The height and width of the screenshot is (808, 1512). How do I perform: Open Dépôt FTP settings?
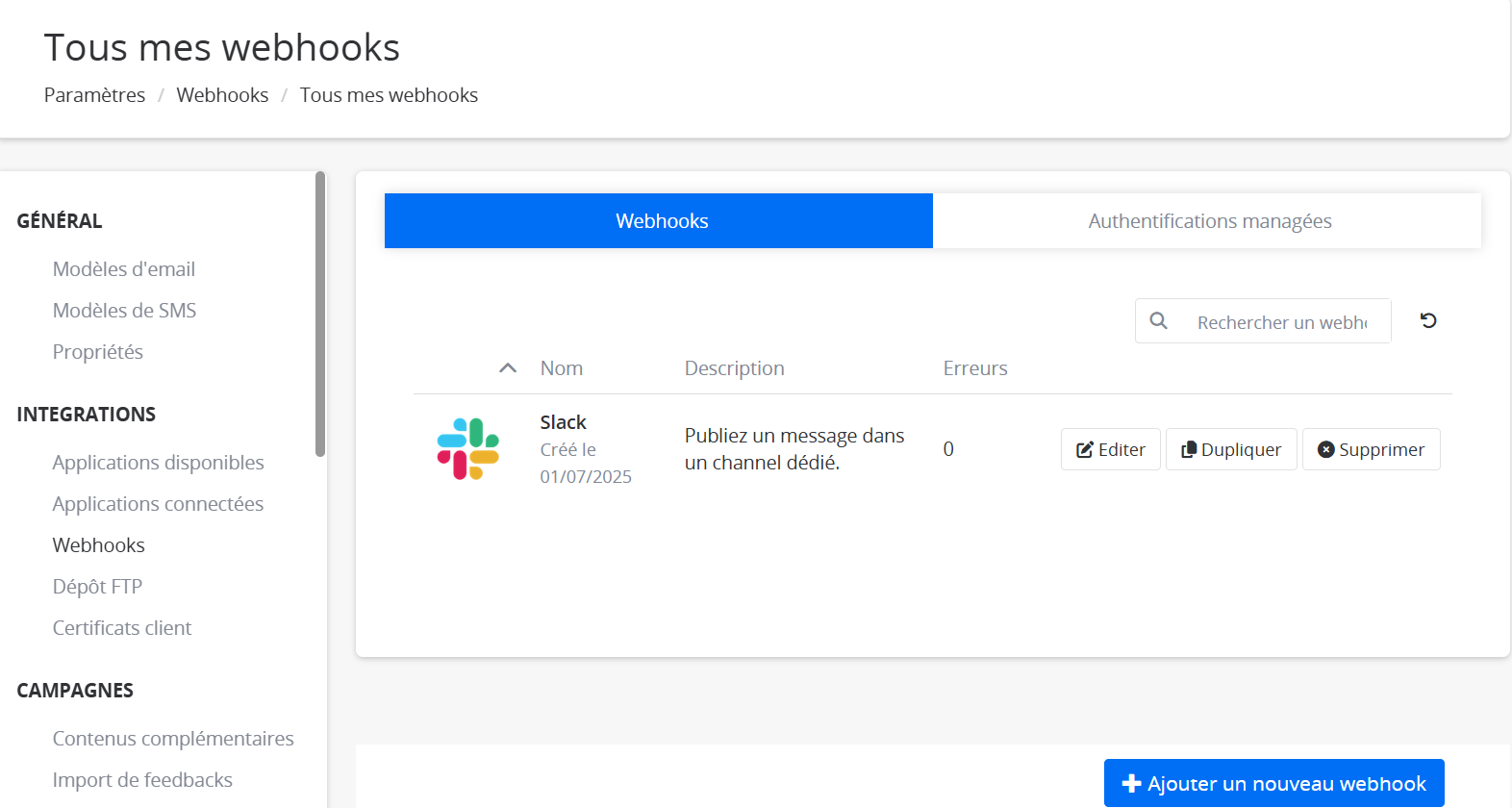[97, 587]
